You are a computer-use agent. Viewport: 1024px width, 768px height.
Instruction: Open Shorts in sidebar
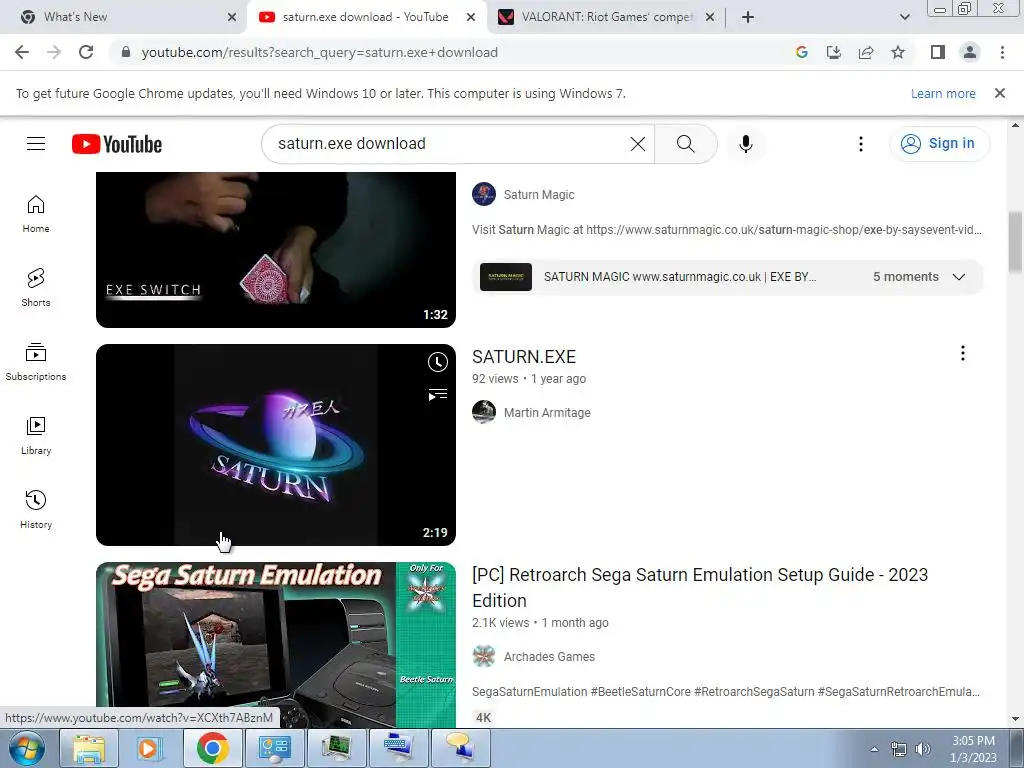click(x=36, y=288)
